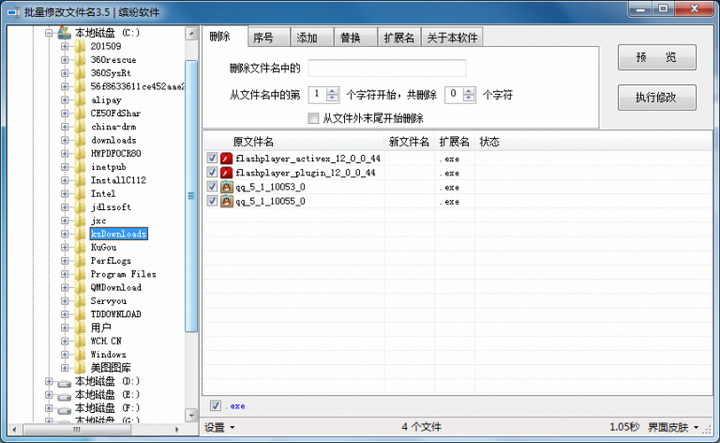Screen dimensions: 720x443
Task: Click the folder icon for 360rescue
Action: [80, 60]
